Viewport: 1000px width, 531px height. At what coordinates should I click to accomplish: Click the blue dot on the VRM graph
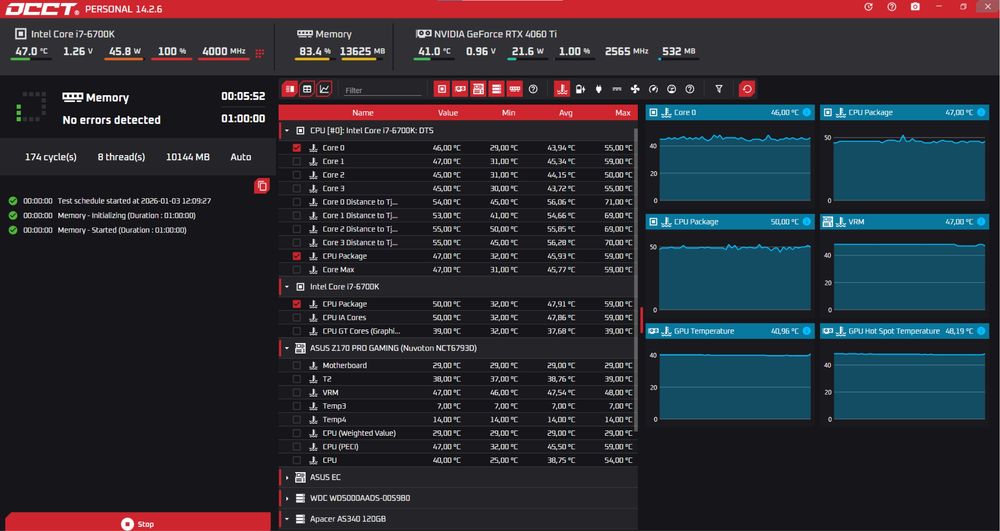pyautogui.click(x=981, y=222)
